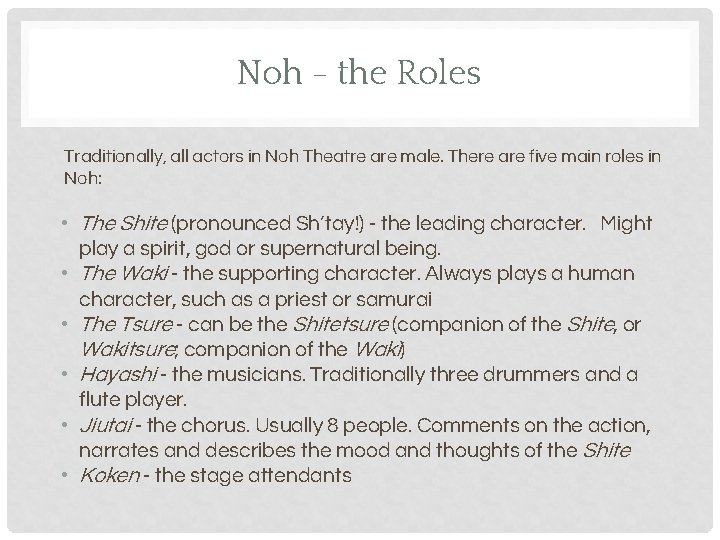This screenshot has width=720, height=540.
Task: Click the words 'the stage attendants'
Action: [x=254, y=477]
